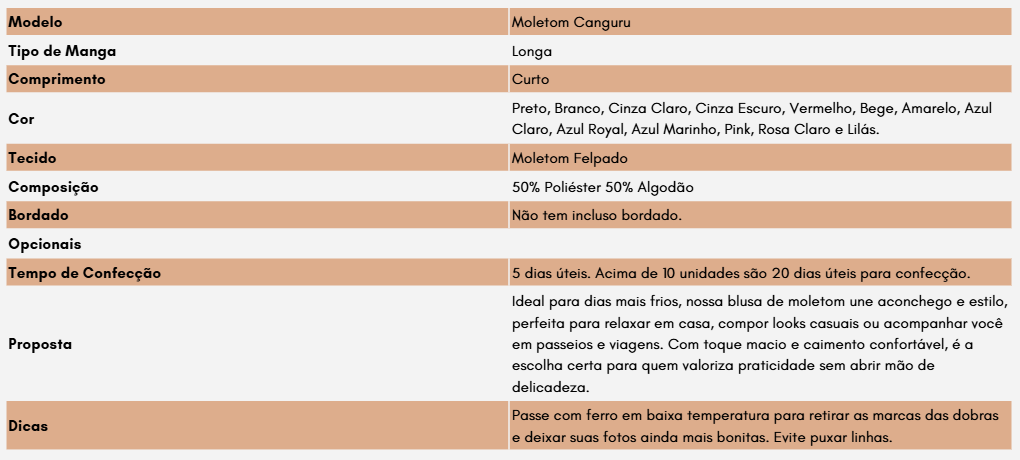This screenshot has height=460, width=1020.
Task: Select the Curto value cell
Action: coord(760,79)
